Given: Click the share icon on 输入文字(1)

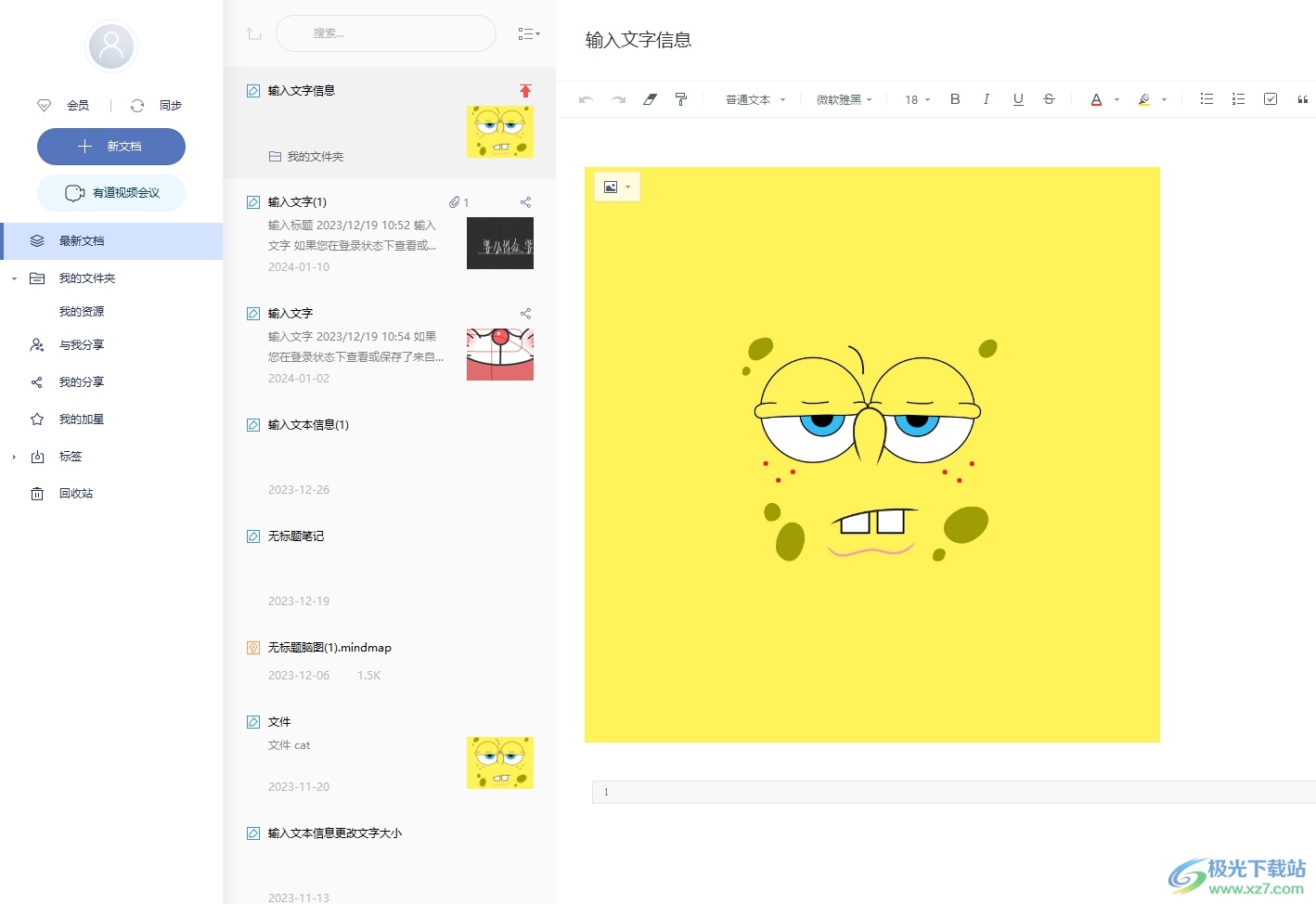Looking at the screenshot, I should point(525,202).
